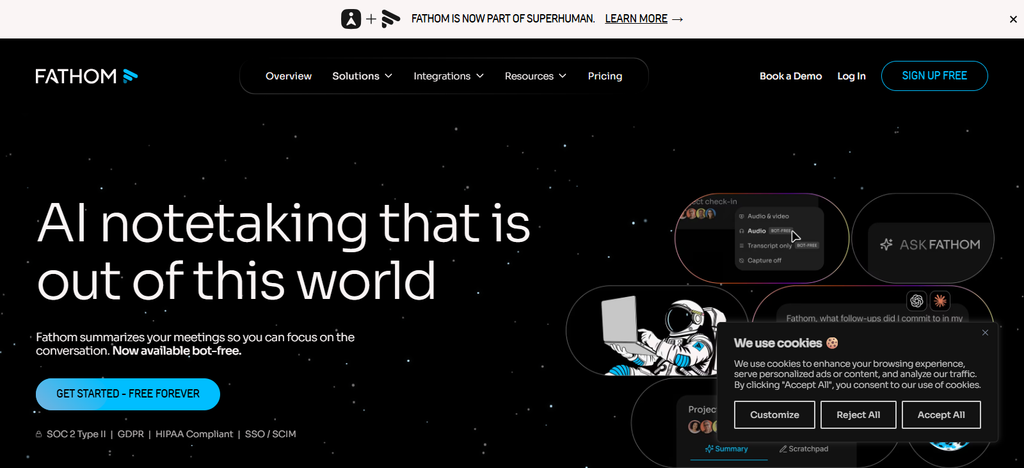Open the Pricing page
The height and width of the screenshot is (468, 1024).
tap(605, 76)
